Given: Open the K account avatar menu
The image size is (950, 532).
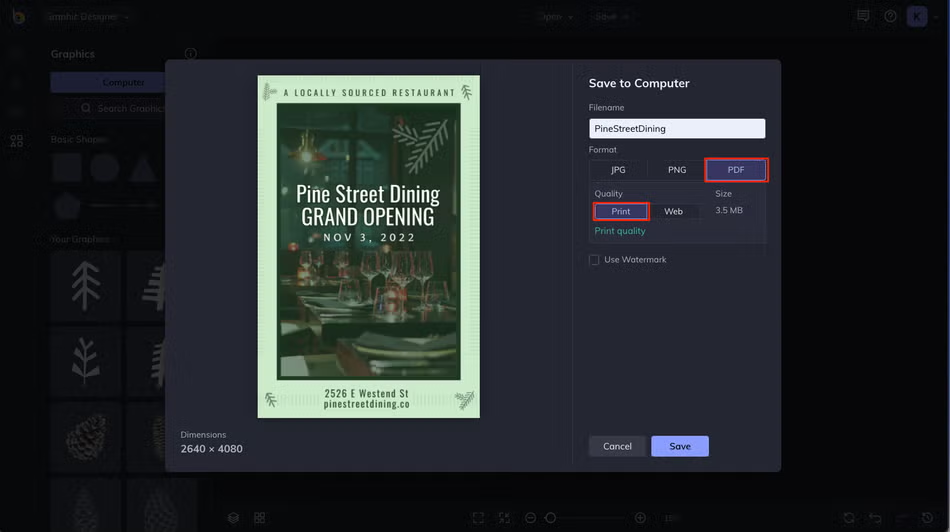Looking at the screenshot, I should point(917,16).
